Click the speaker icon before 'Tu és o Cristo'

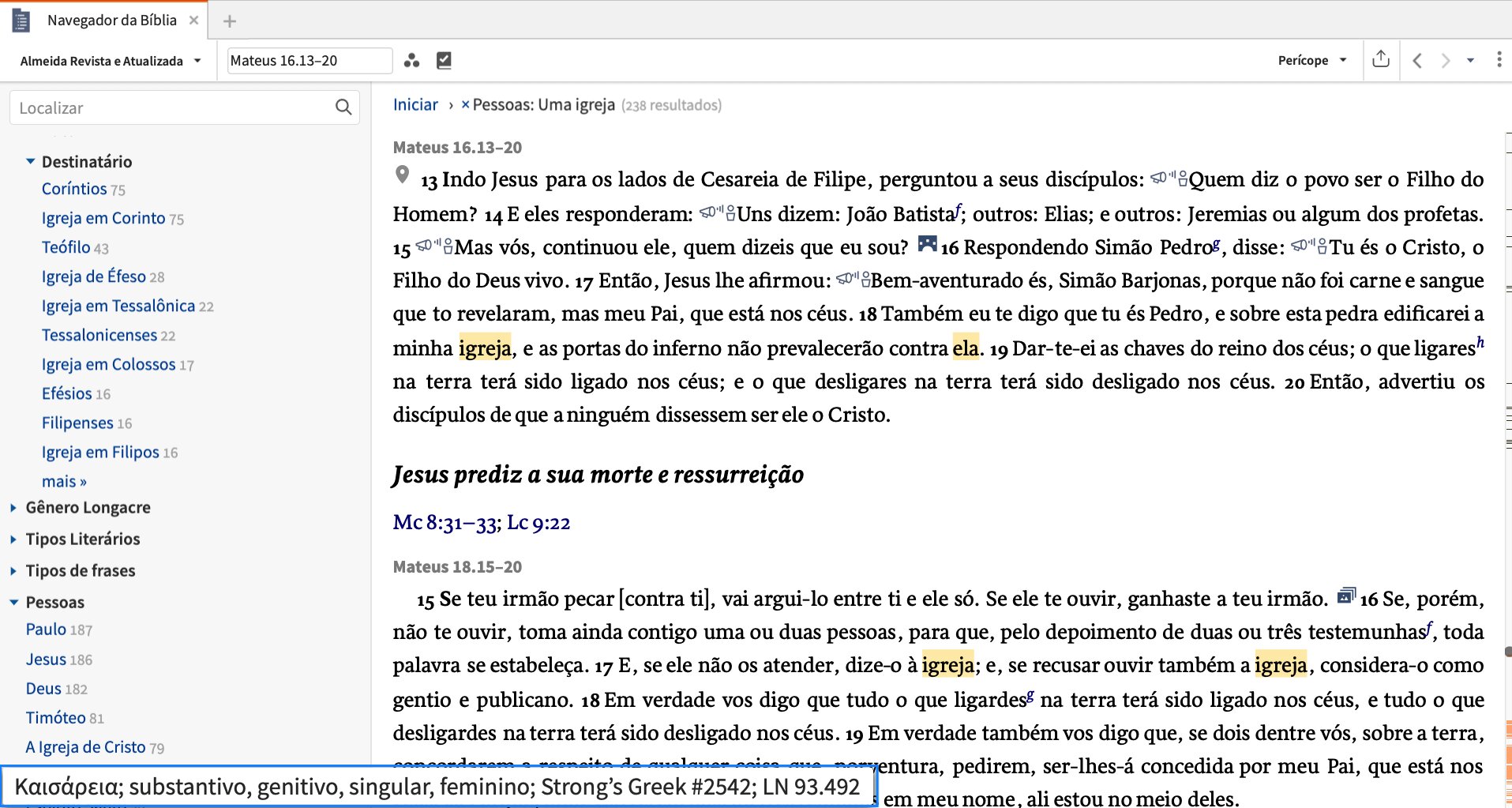coord(1309,247)
